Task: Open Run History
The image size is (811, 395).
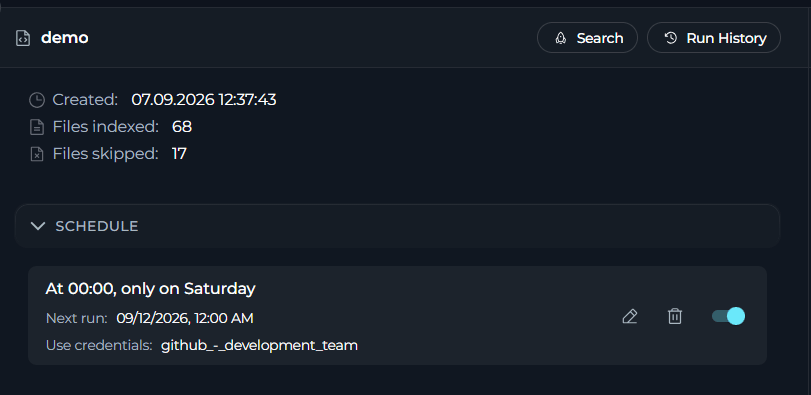Action: (714, 38)
